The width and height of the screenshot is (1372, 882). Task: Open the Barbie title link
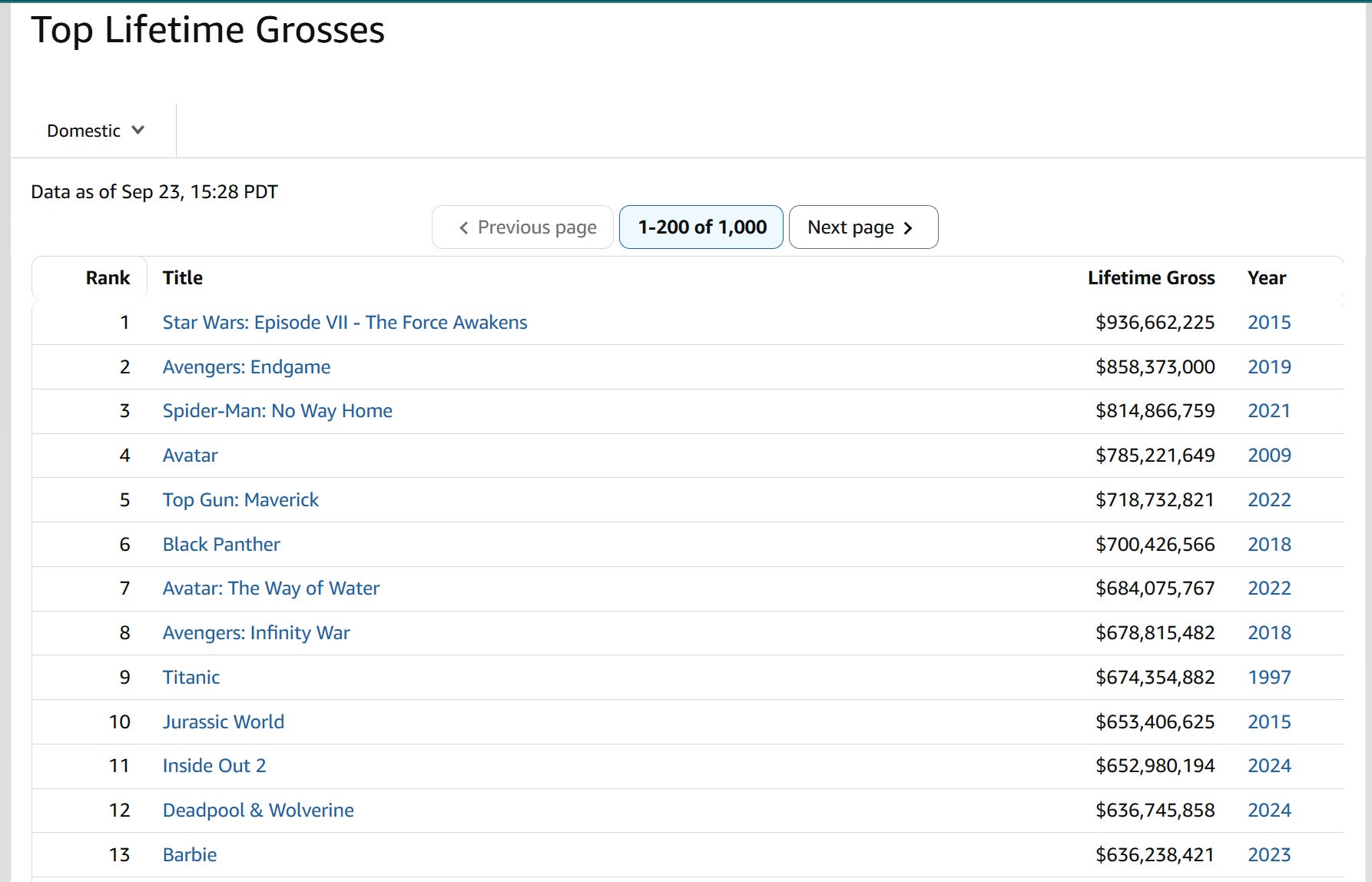point(190,855)
